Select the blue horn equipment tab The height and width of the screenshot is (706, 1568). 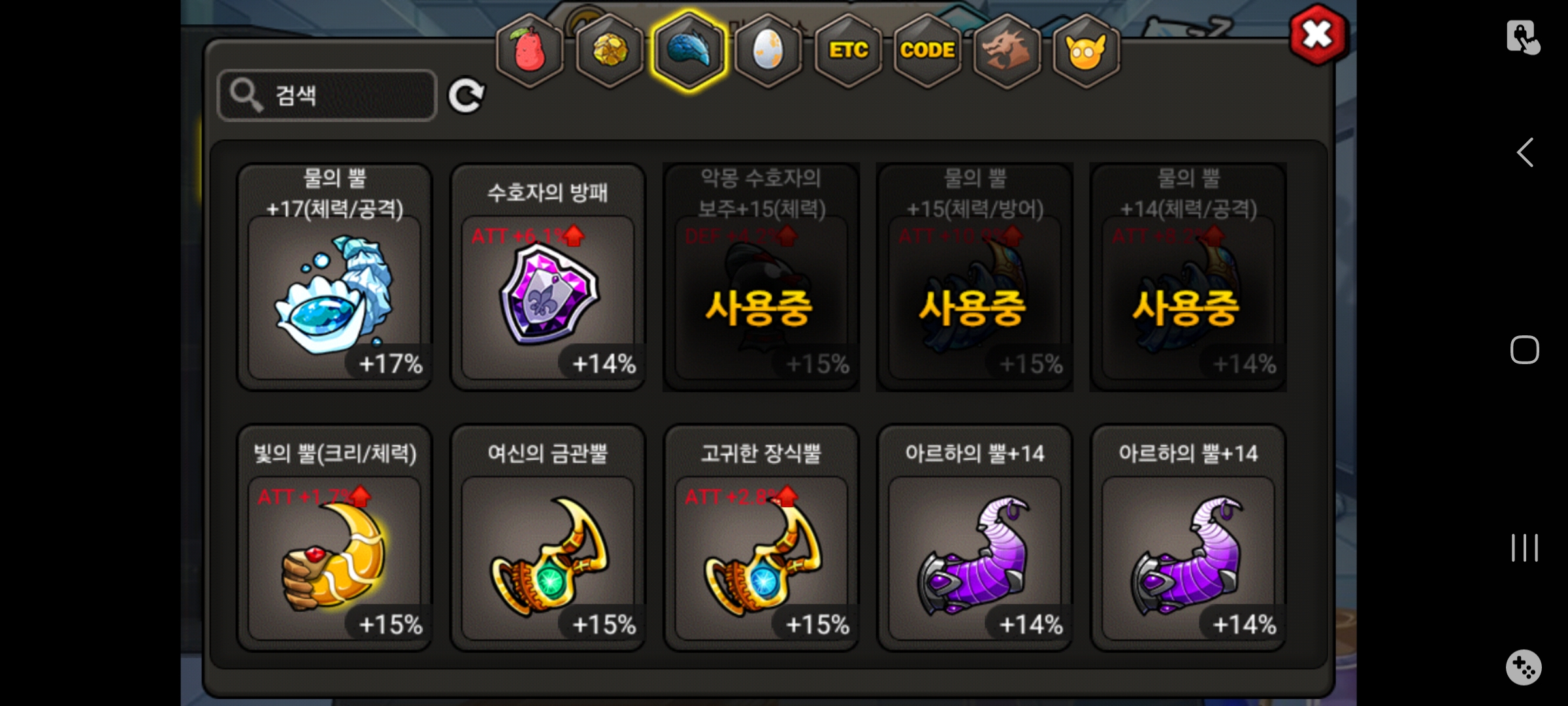(689, 50)
